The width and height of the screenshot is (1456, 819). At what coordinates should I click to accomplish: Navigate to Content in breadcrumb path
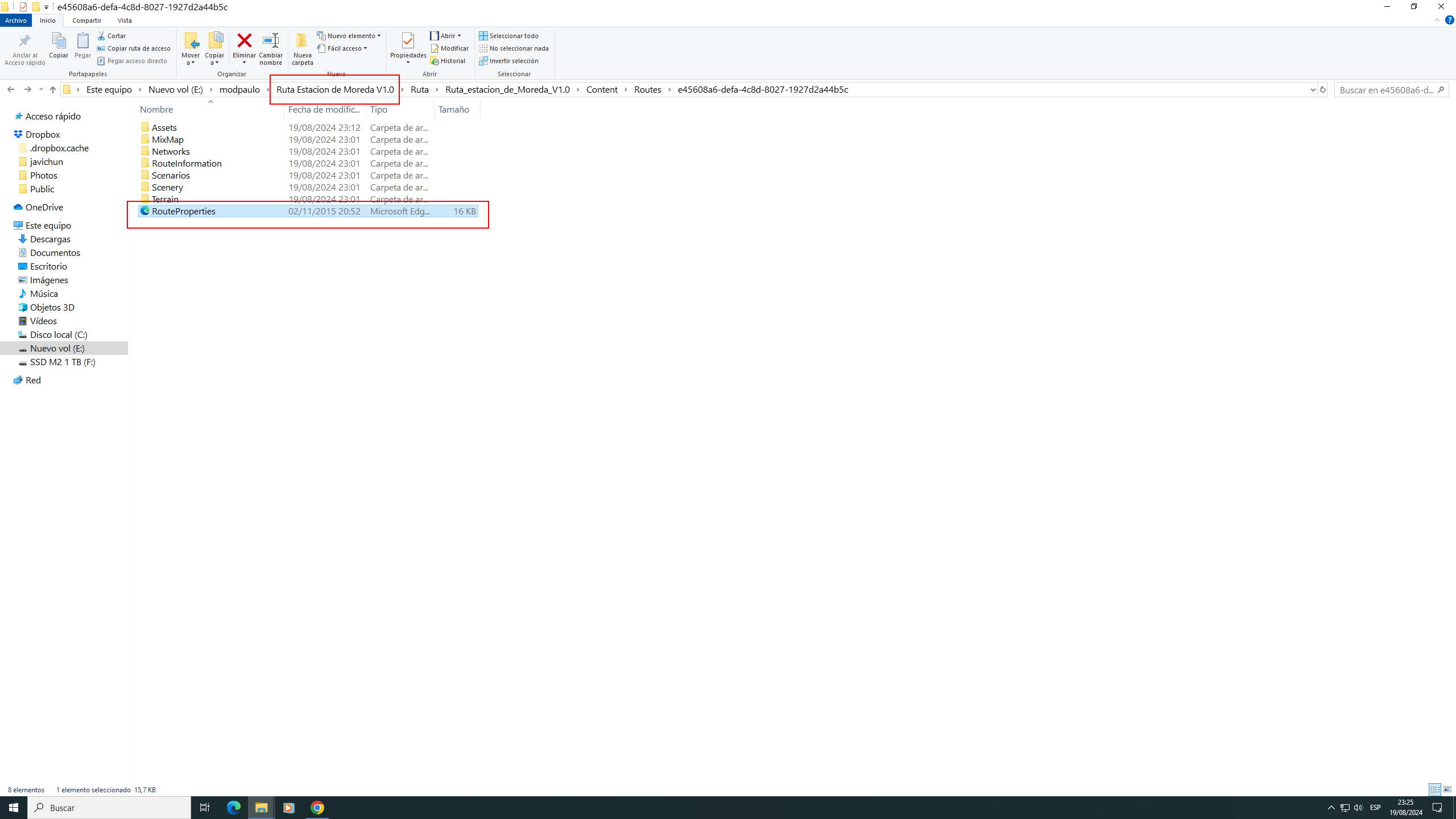point(601,89)
